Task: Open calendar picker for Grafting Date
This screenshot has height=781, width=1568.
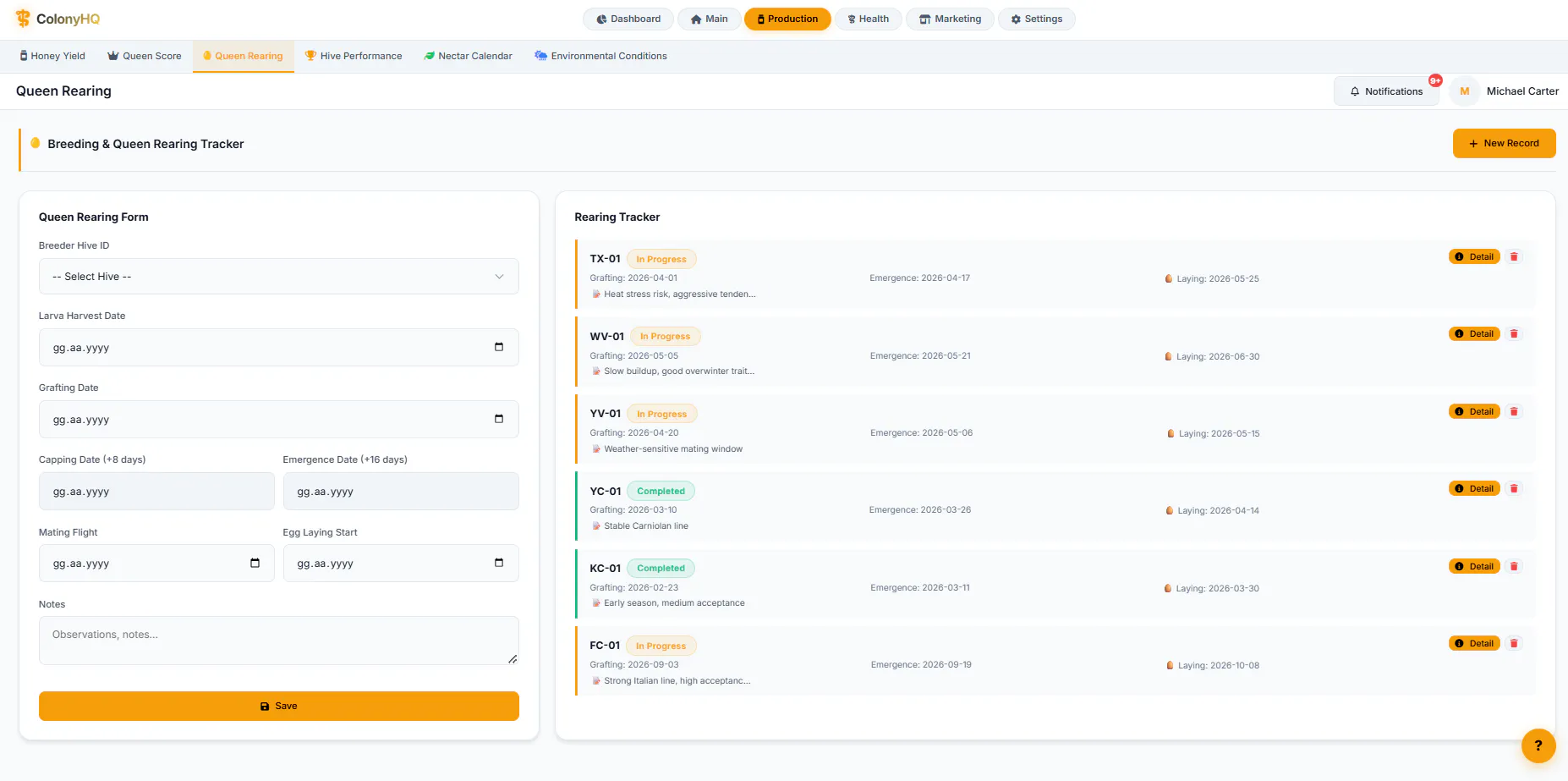Action: click(499, 419)
